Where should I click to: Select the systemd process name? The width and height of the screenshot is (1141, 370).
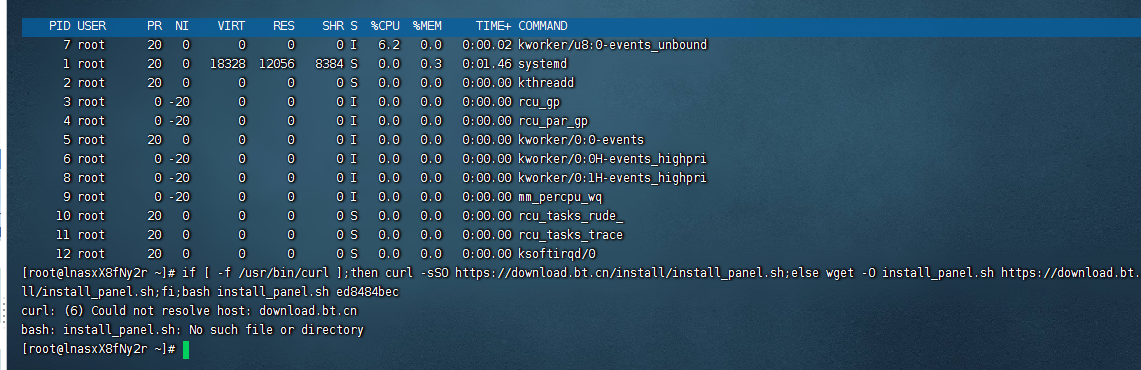(x=543, y=64)
